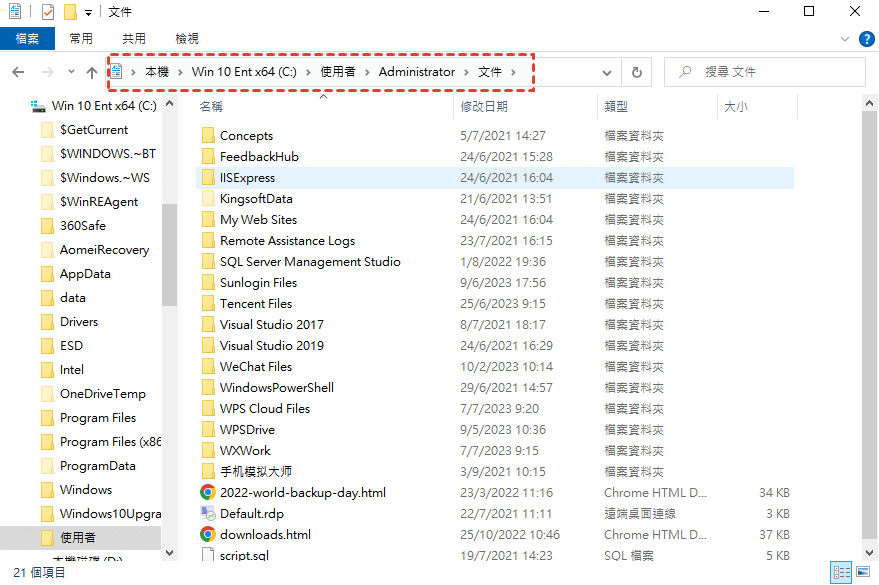The image size is (879, 585).
Task: Select the Concepts folder icon
Action: 208,135
